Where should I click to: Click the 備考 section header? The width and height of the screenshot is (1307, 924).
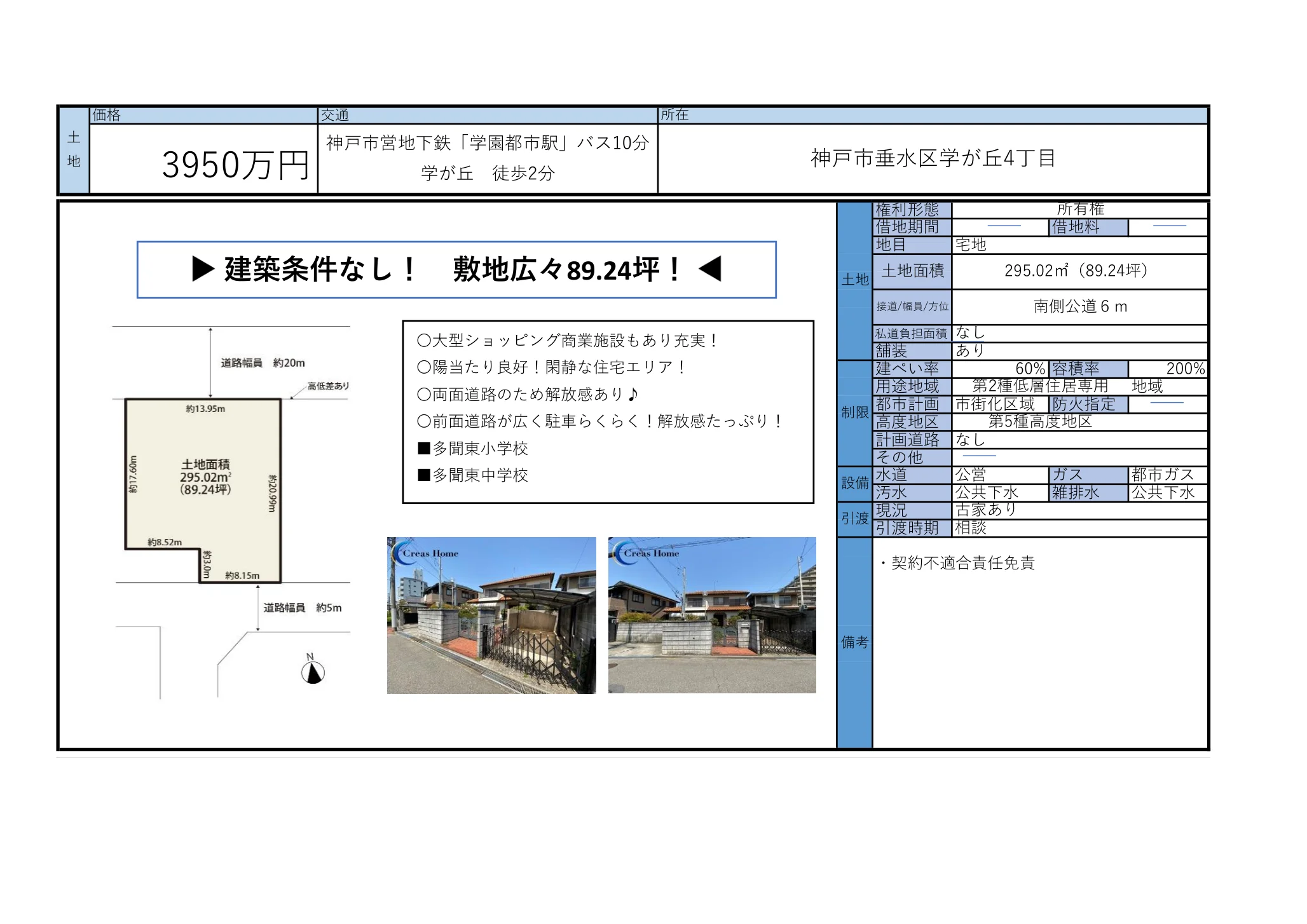point(854,643)
